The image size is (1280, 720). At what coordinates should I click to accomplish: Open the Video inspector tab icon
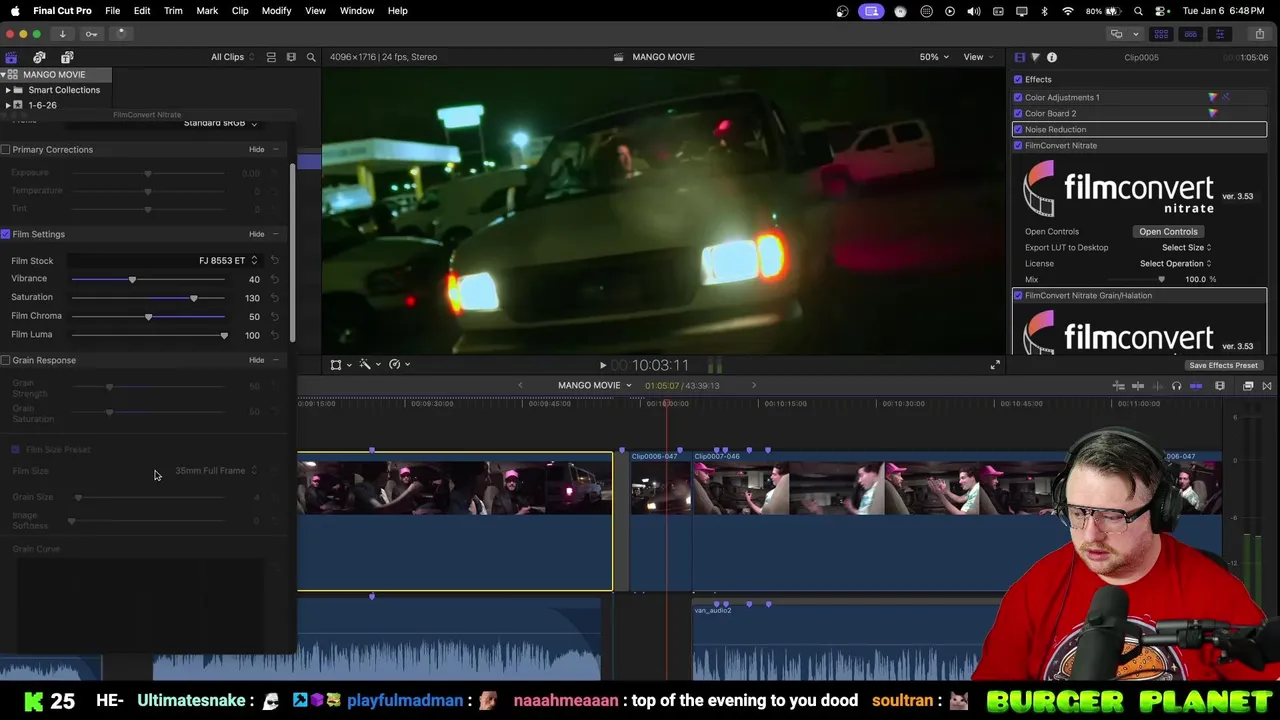click(x=1019, y=57)
